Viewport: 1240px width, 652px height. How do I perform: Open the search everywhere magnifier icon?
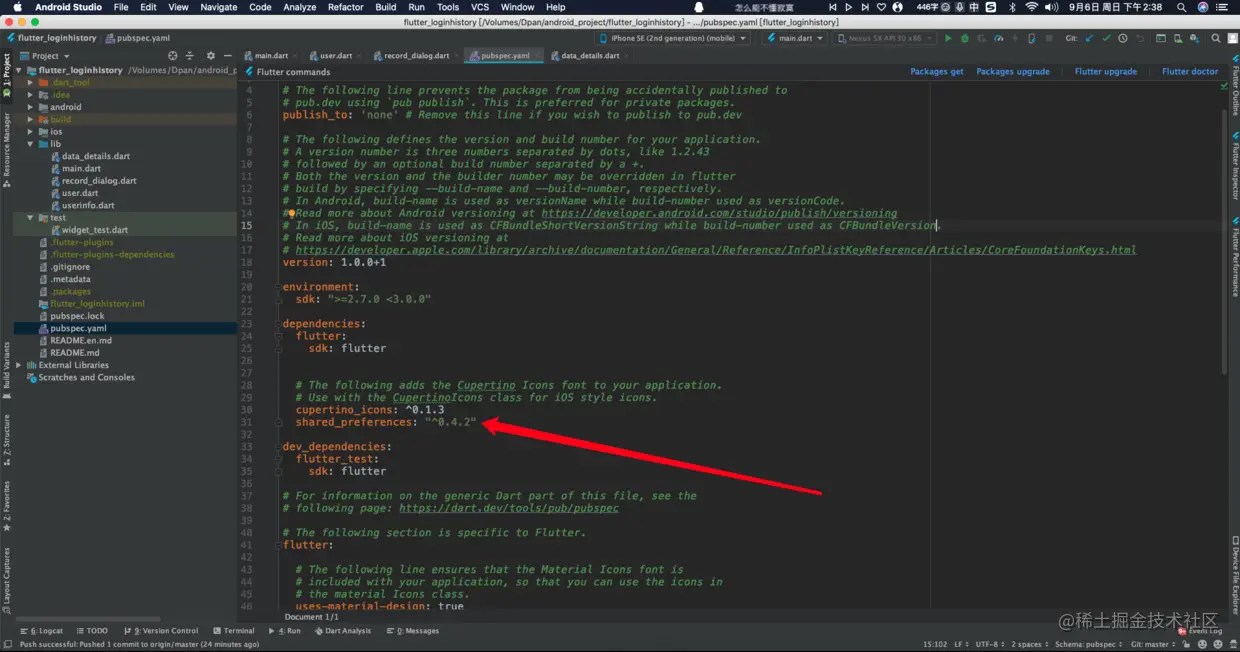point(1215,38)
